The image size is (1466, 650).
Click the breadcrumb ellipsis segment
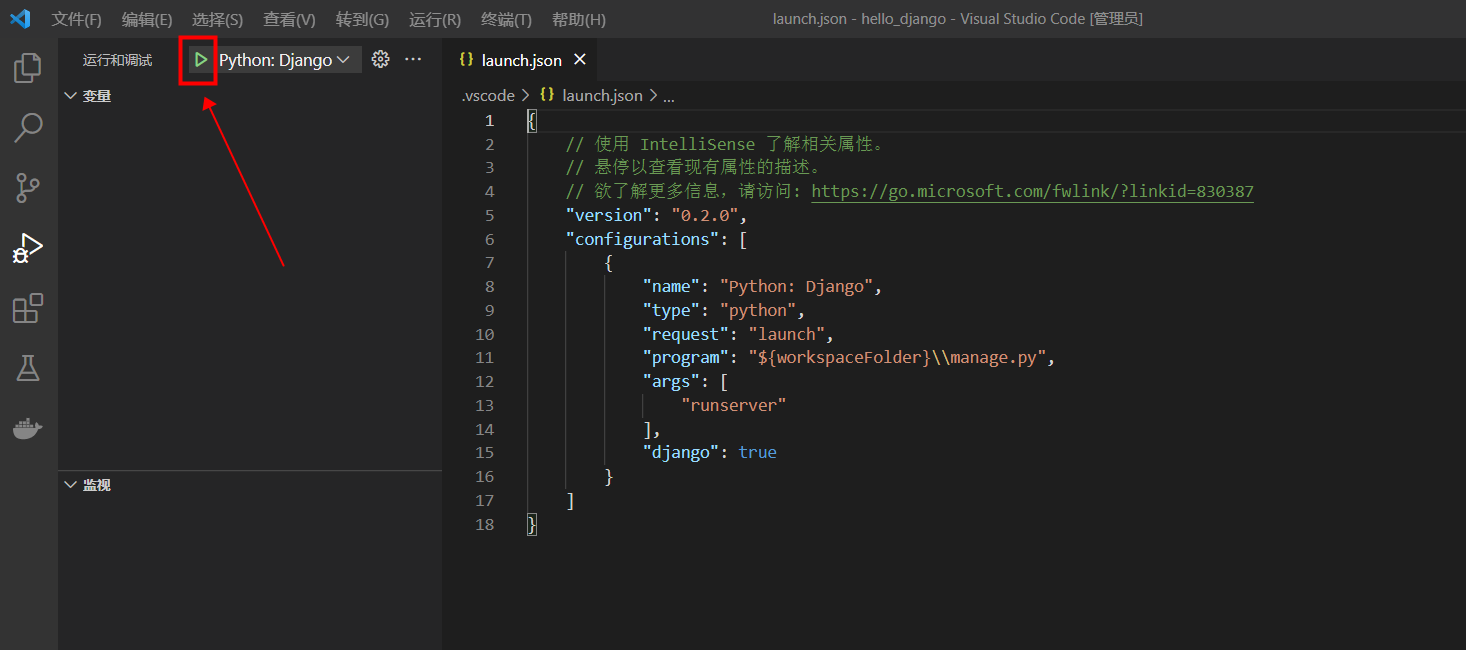[669, 96]
